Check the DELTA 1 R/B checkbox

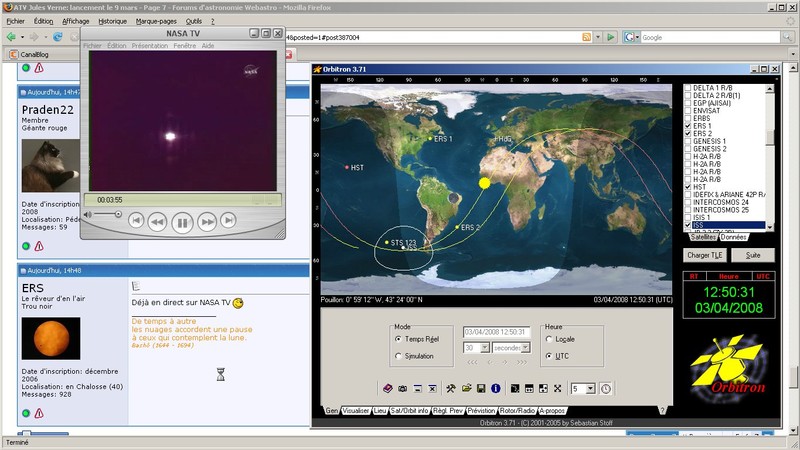tap(687, 88)
